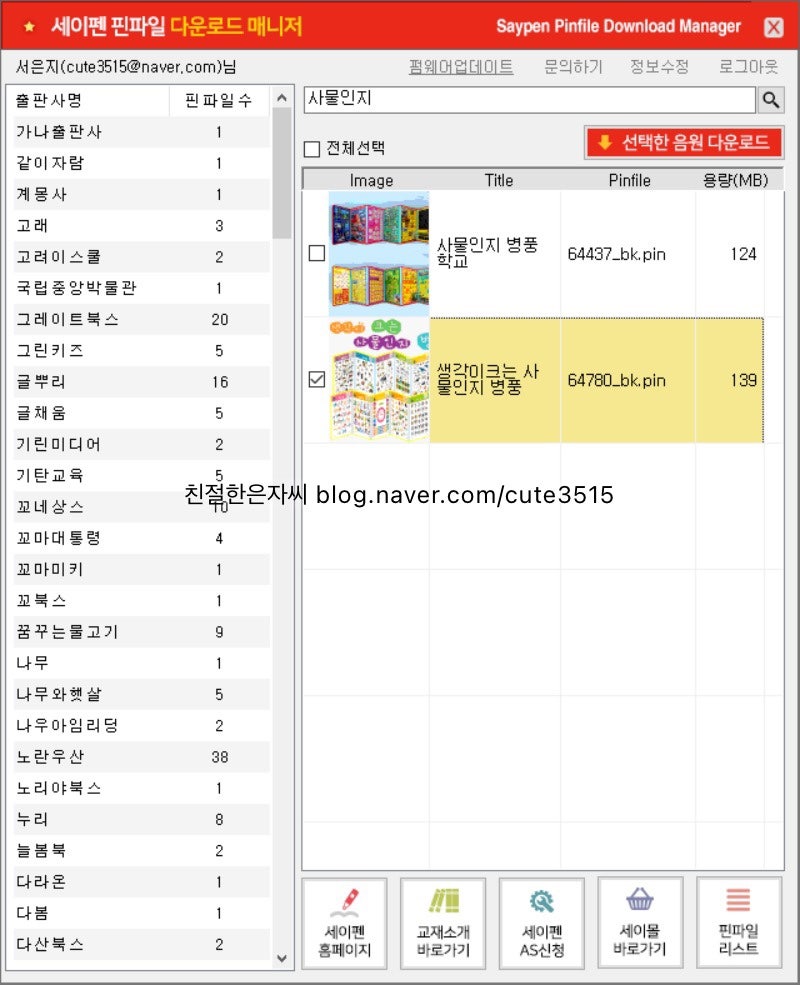Open 펌웨어업데이트 in the top menu
Image resolution: width=800 pixels, height=985 pixels.
tap(460, 67)
